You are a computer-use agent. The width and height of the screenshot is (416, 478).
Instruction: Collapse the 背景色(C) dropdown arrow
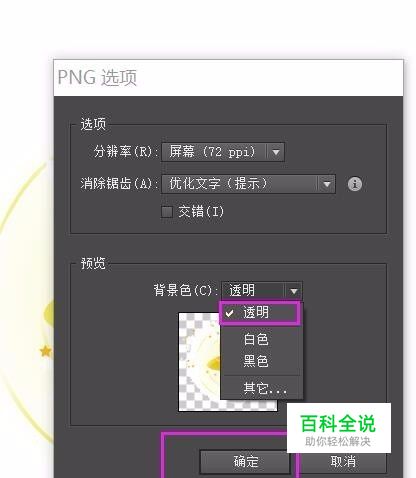tap(294, 291)
